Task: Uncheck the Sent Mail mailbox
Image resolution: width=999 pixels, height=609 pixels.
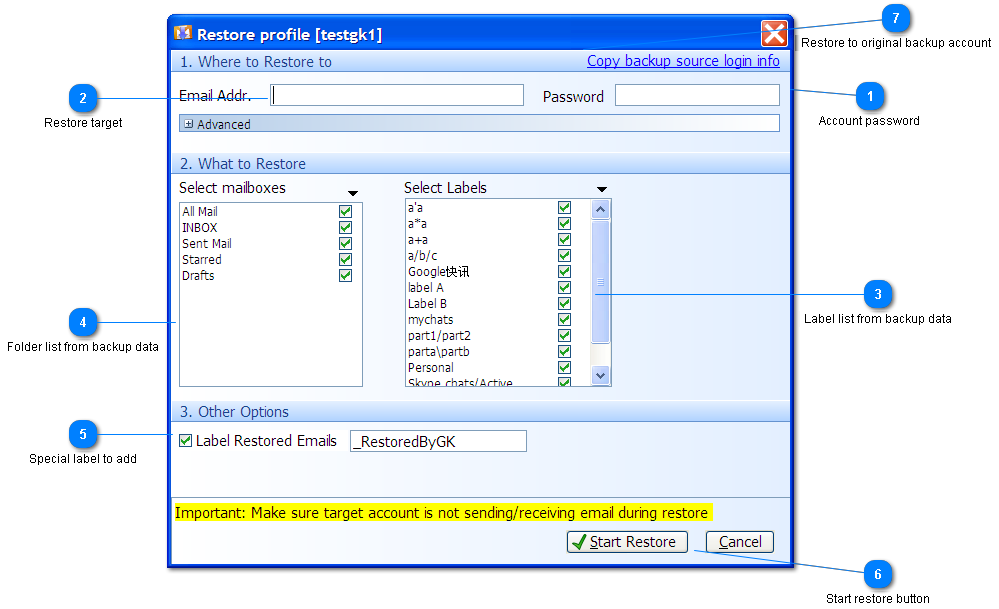Action: pyautogui.click(x=345, y=243)
